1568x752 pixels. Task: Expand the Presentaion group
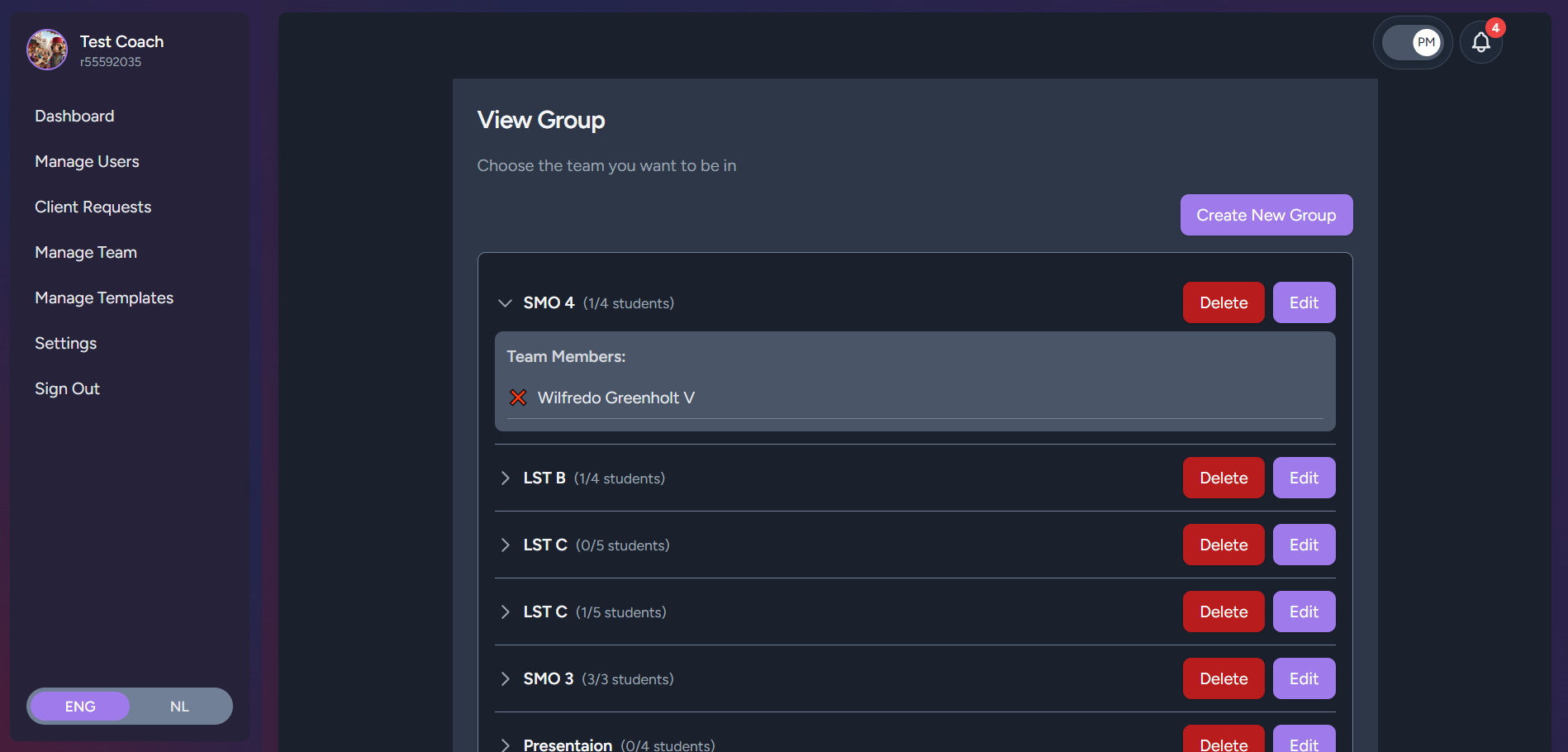click(x=505, y=743)
